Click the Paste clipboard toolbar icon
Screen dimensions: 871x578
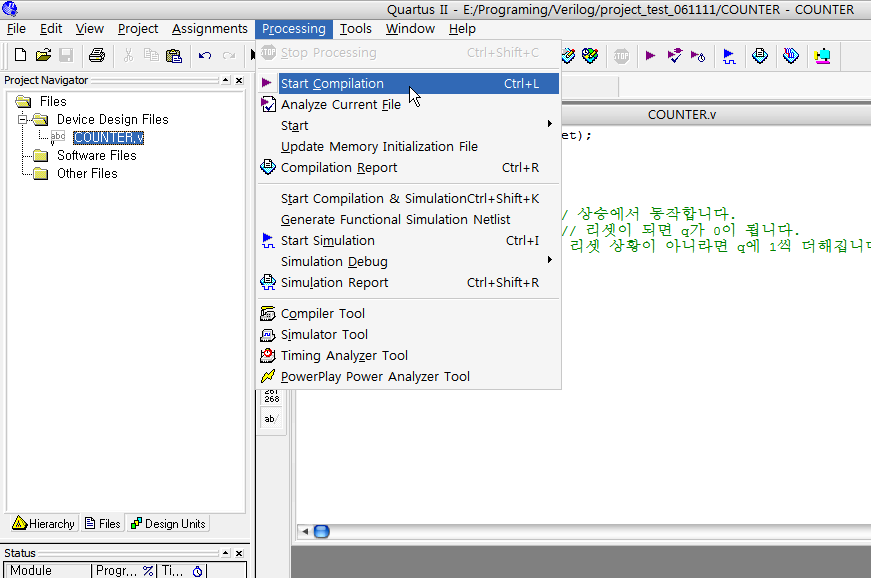(174, 55)
